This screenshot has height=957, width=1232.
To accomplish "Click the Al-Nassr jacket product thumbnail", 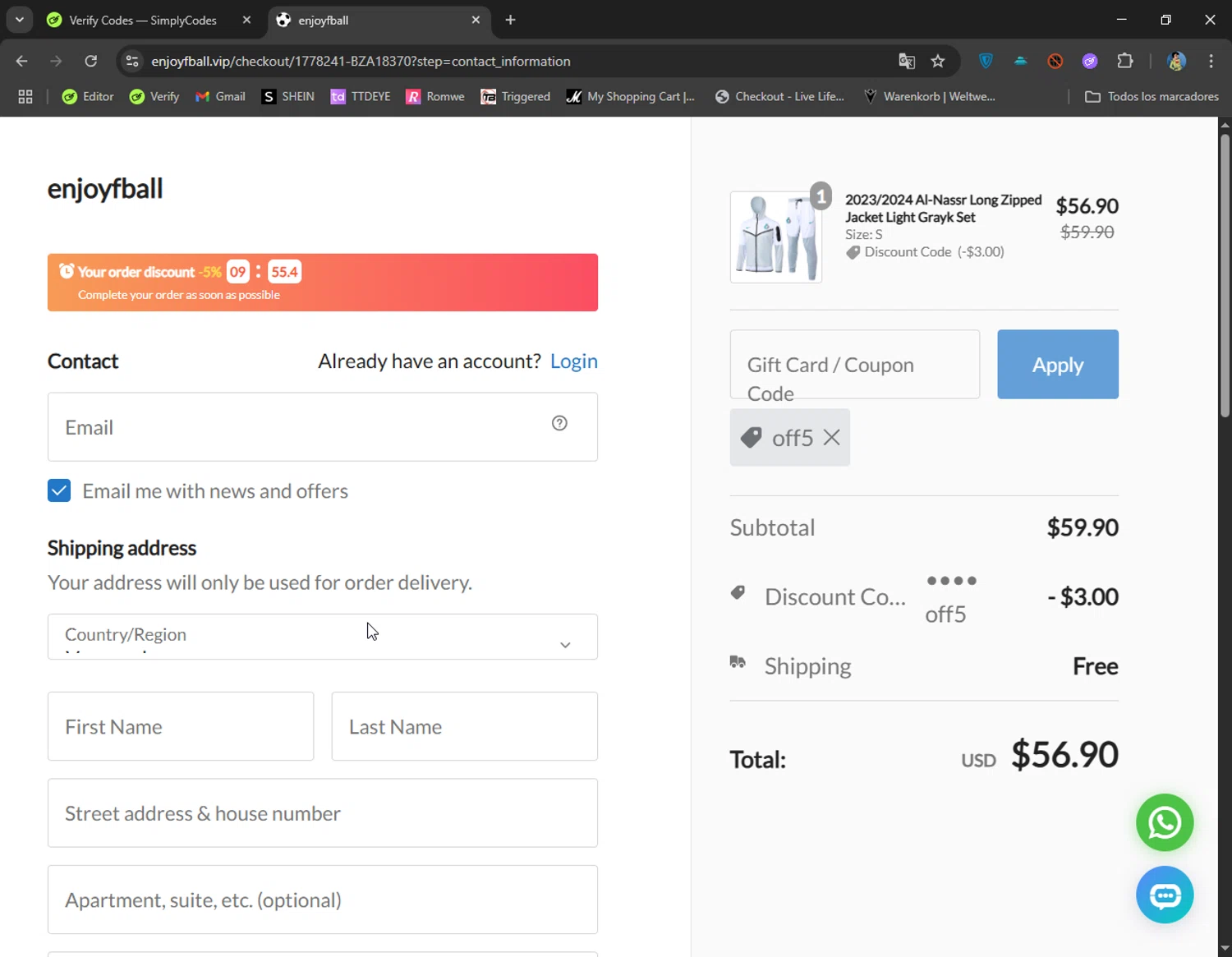I will (x=776, y=237).
